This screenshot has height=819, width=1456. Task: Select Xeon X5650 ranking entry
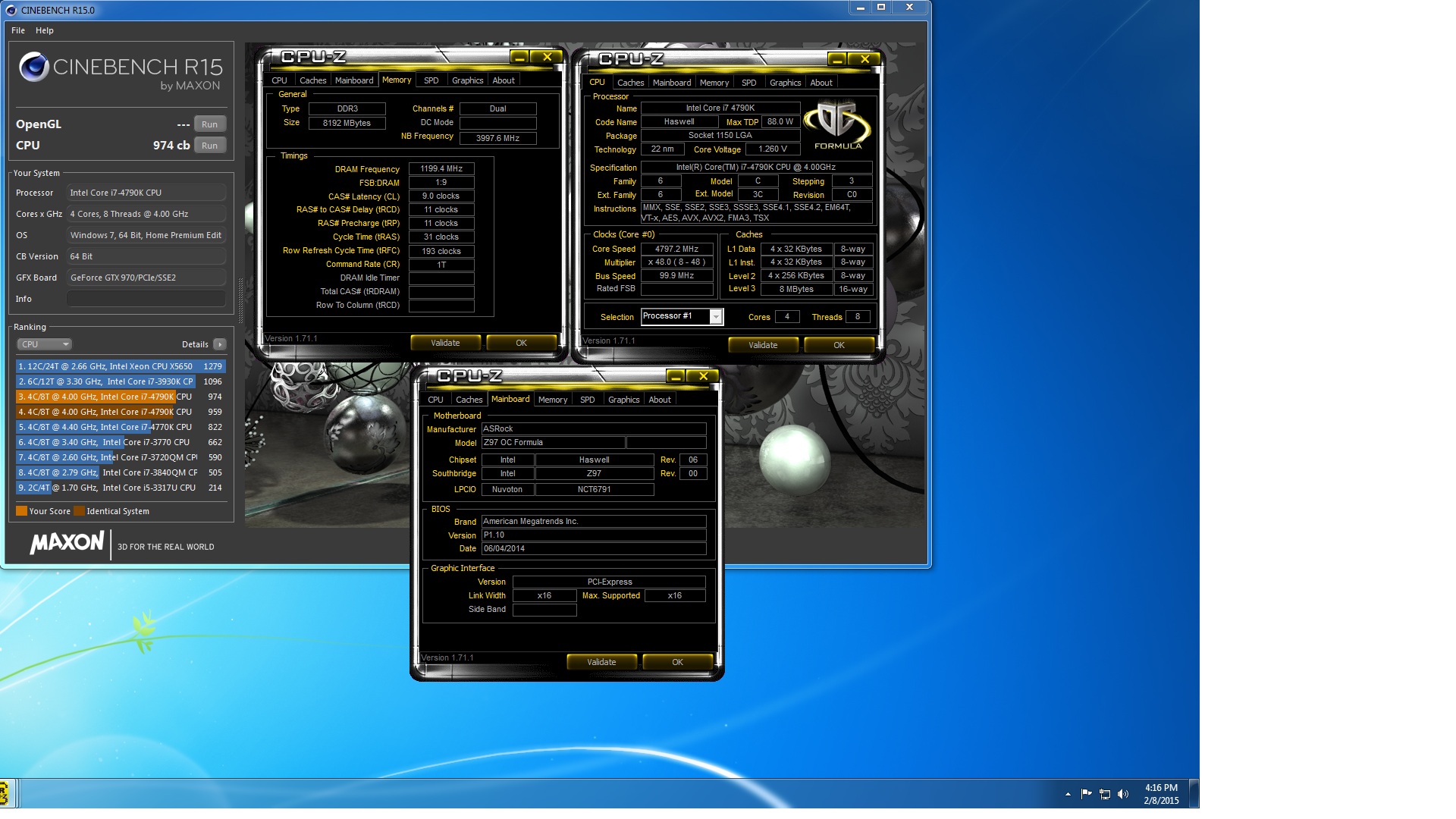121,366
